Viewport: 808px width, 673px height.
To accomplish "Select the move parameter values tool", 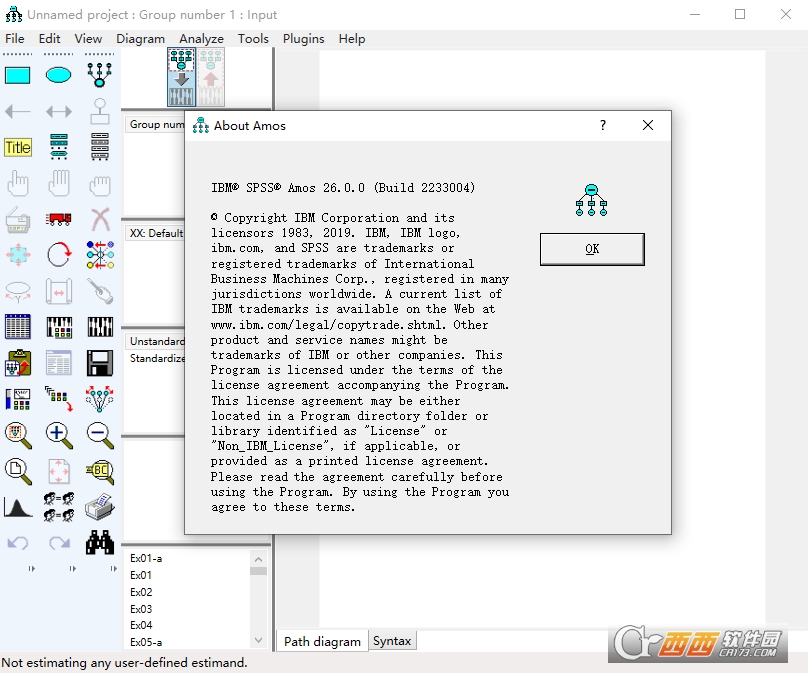I will coord(18,292).
